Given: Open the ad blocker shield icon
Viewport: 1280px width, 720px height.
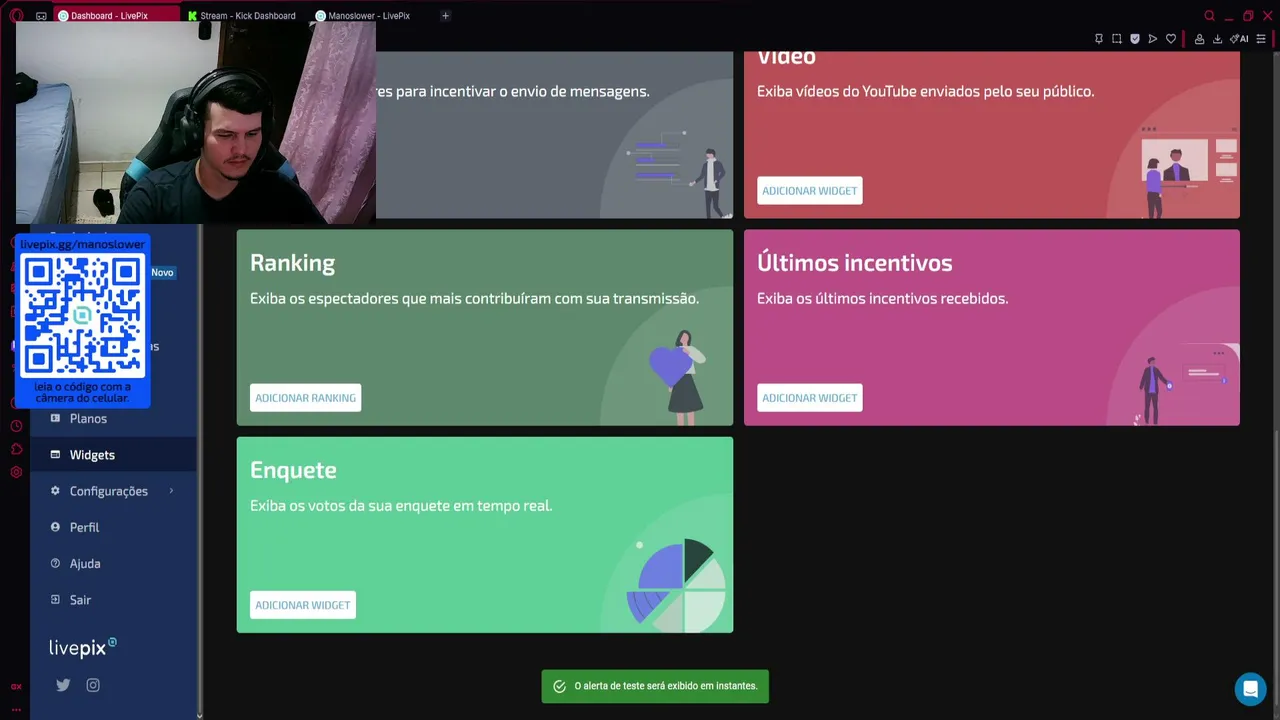Looking at the screenshot, I should (x=1135, y=39).
